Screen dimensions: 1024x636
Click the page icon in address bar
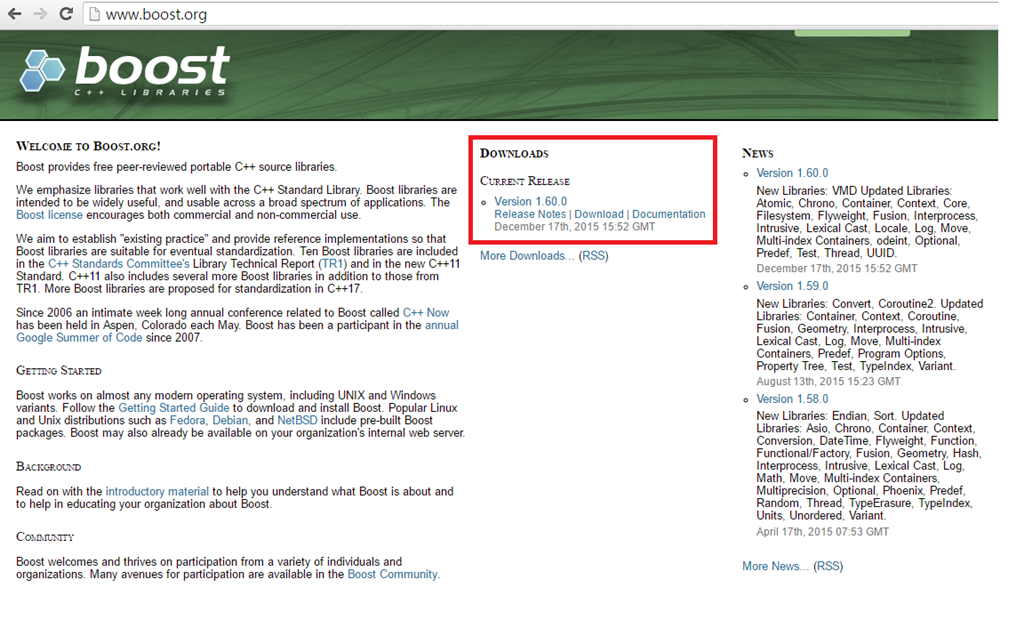[95, 14]
